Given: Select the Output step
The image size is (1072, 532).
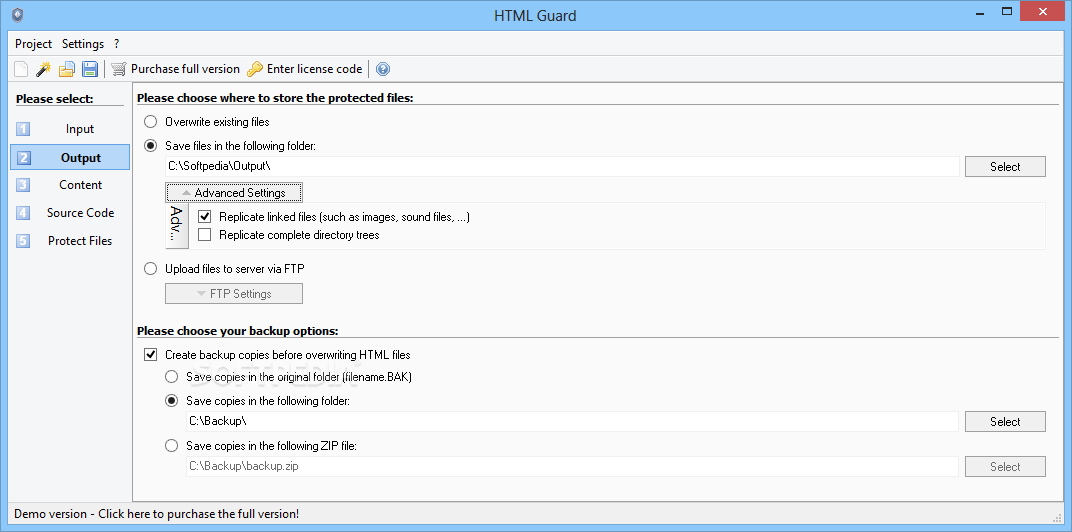Looking at the screenshot, I should (x=70, y=157).
